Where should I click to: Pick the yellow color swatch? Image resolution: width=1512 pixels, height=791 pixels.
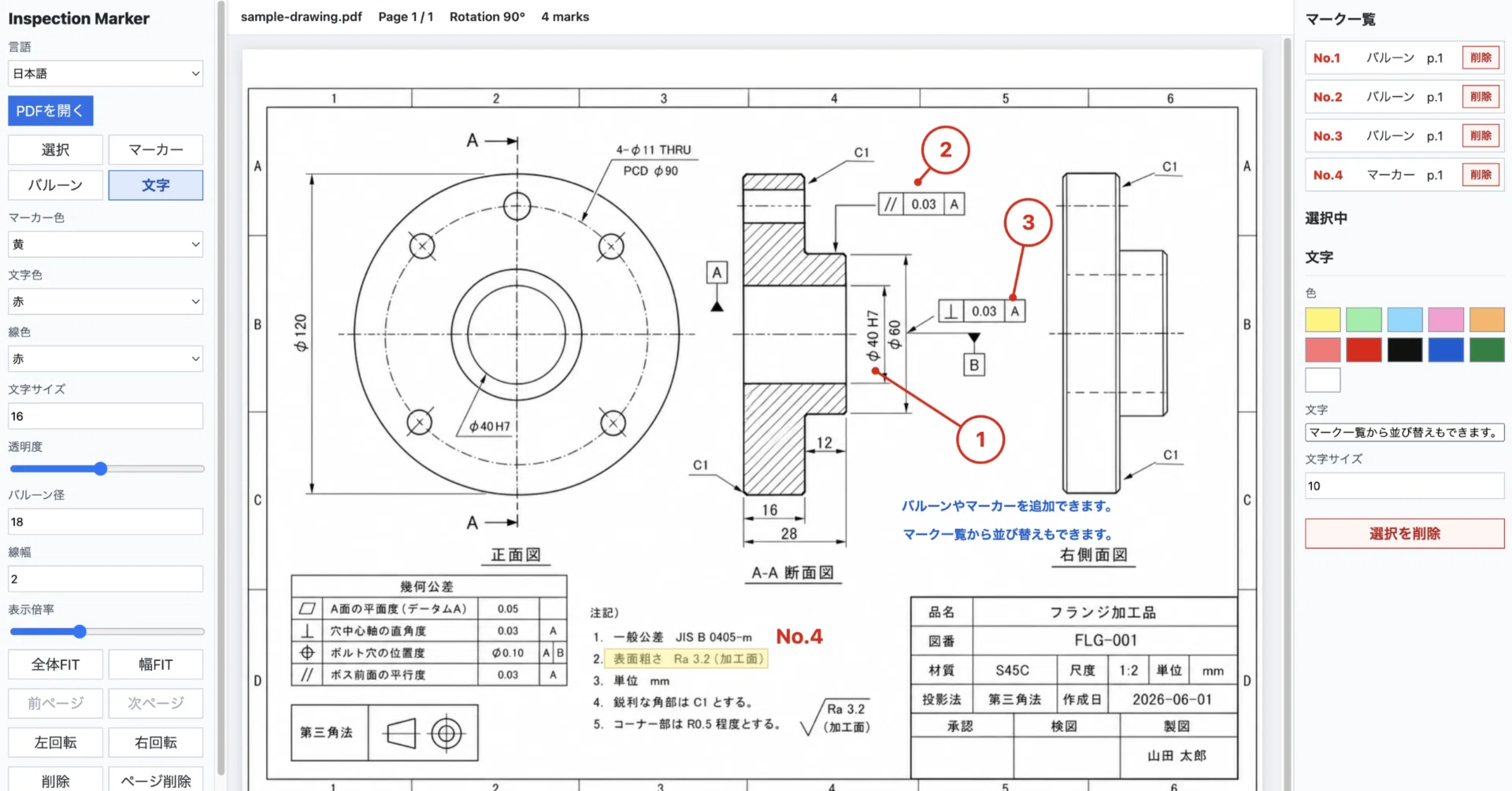click(1322, 320)
